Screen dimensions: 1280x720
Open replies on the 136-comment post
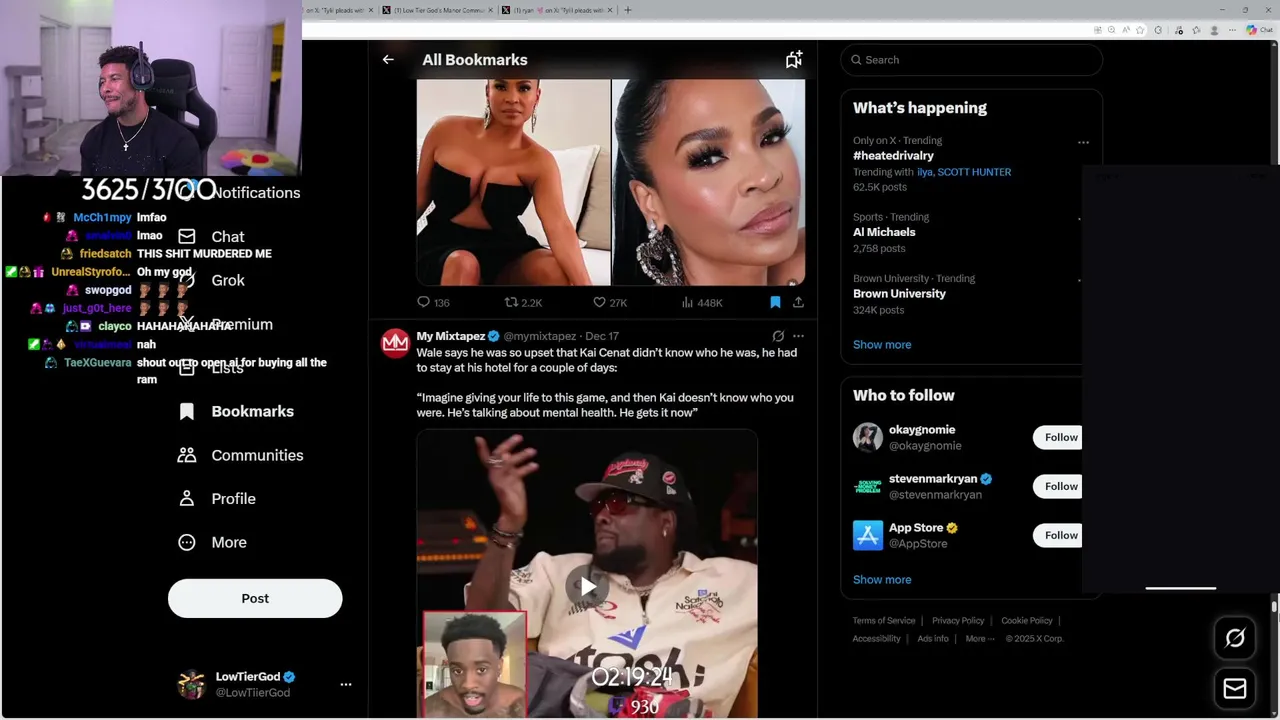(433, 302)
